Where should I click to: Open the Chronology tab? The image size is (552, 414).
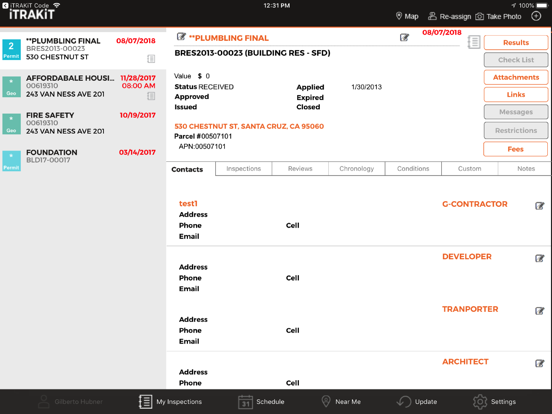tap(357, 169)
